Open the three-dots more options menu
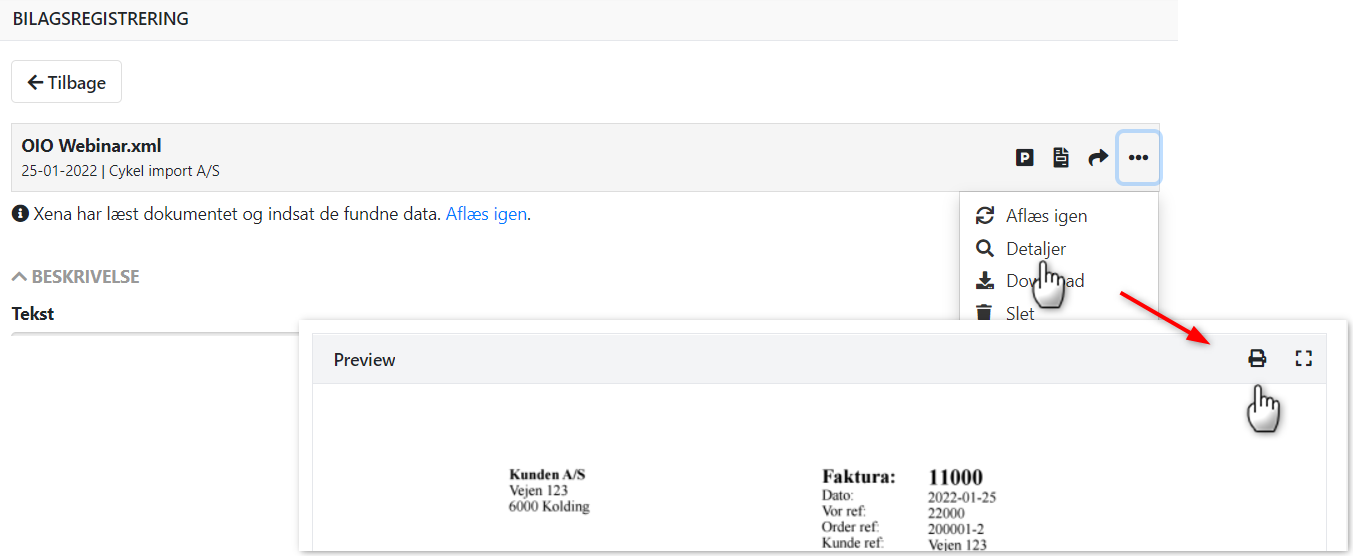The height and width of the screenshot is (556, 1353). click(x=1138, y=157)
